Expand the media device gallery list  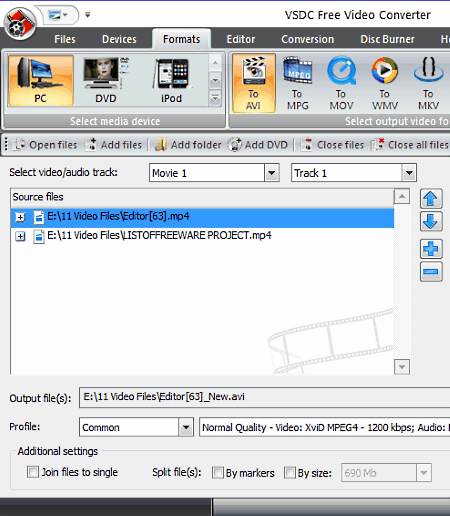click(215, 98)
